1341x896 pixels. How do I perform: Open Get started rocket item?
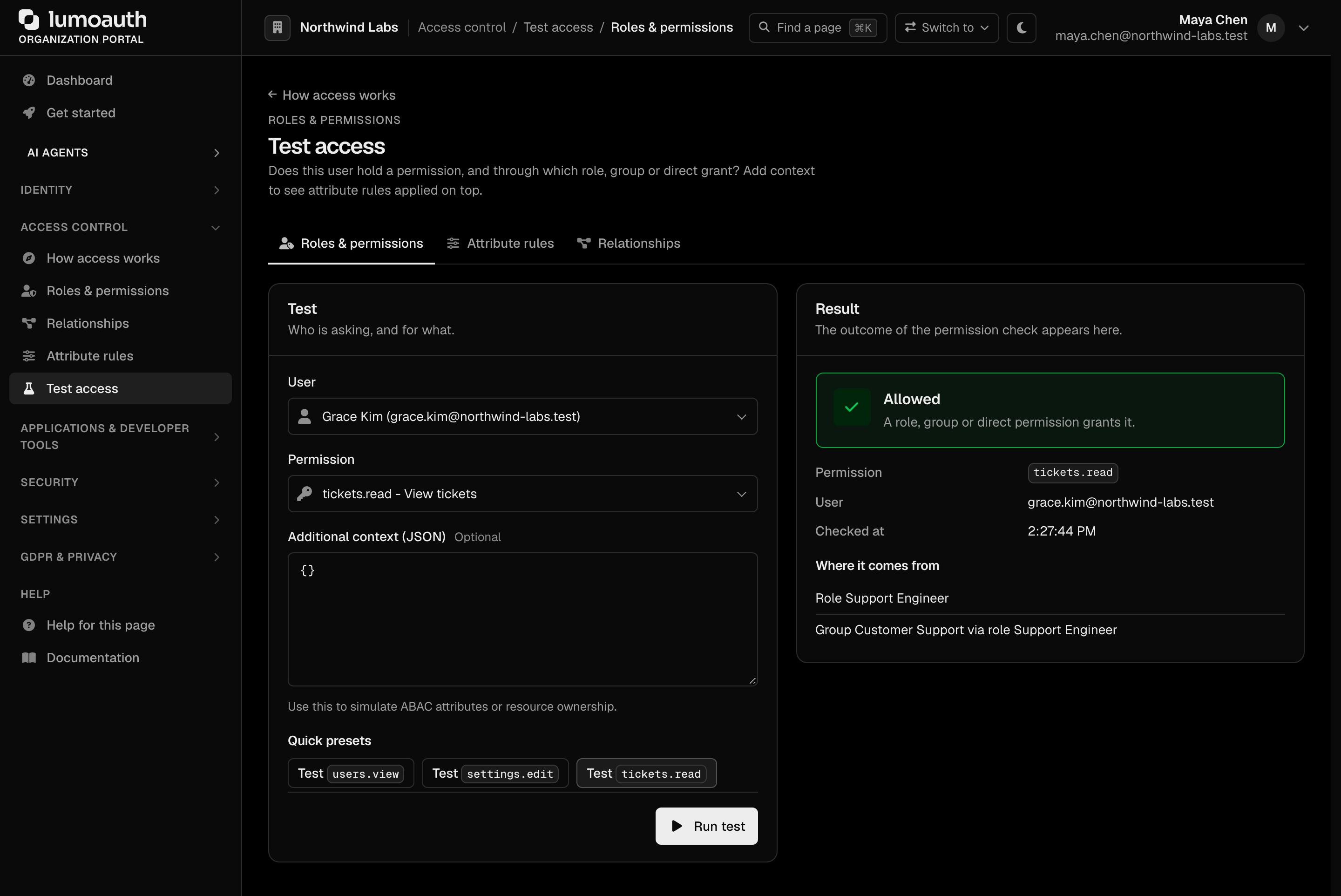click(x=121, y=113)
